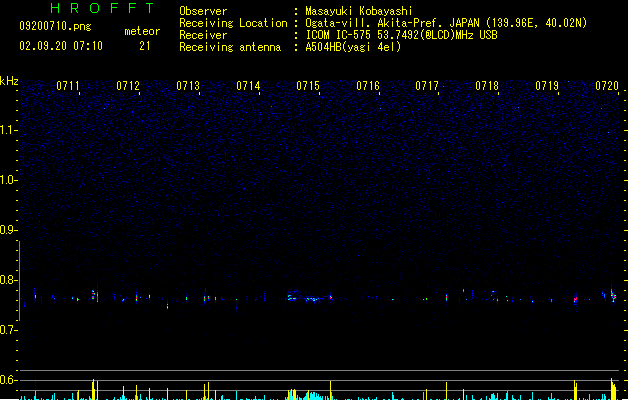Click the ICOM IC-575 receiver text
The height and width of the screenshot is (400, 629).
[401, 35]
